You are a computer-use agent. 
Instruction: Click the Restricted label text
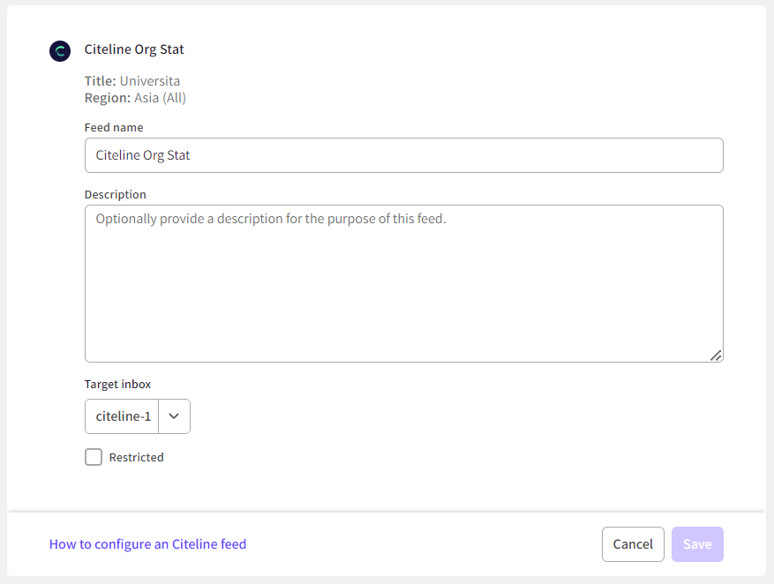point(136,457)
